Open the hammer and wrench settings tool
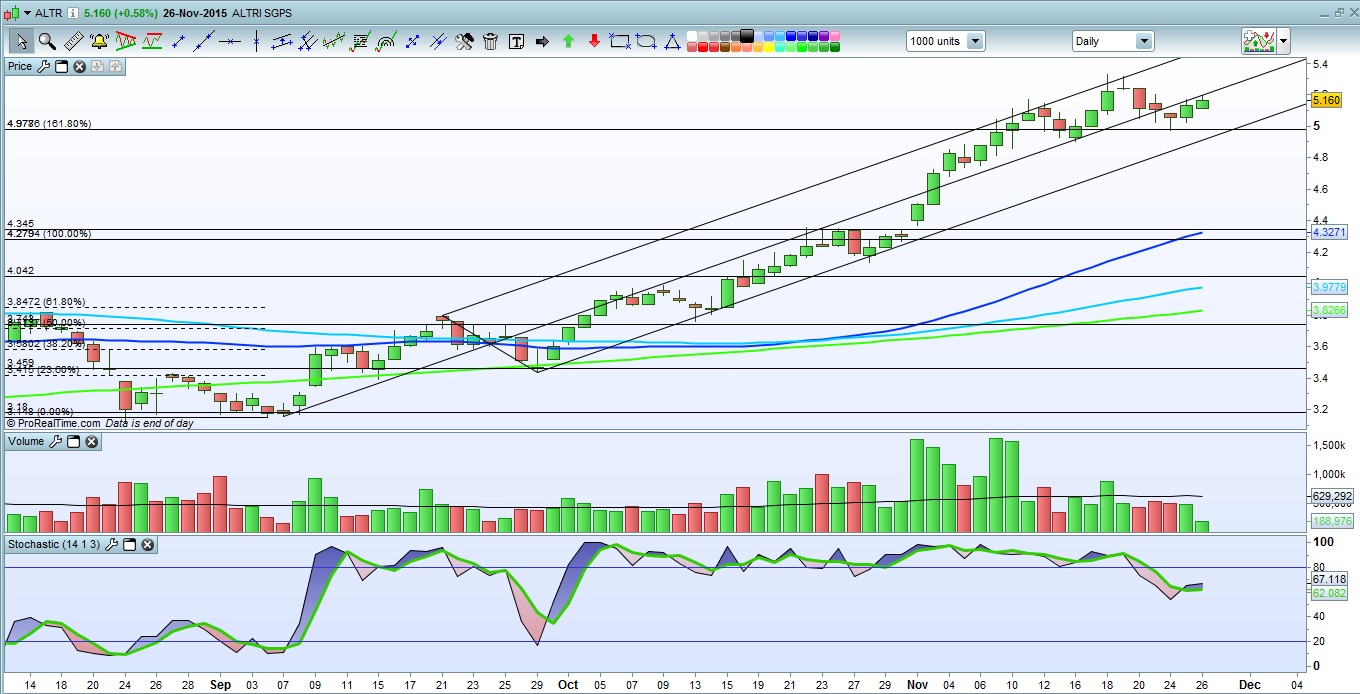This screenshot has height=694, width=1360. [x=464, y=41]
